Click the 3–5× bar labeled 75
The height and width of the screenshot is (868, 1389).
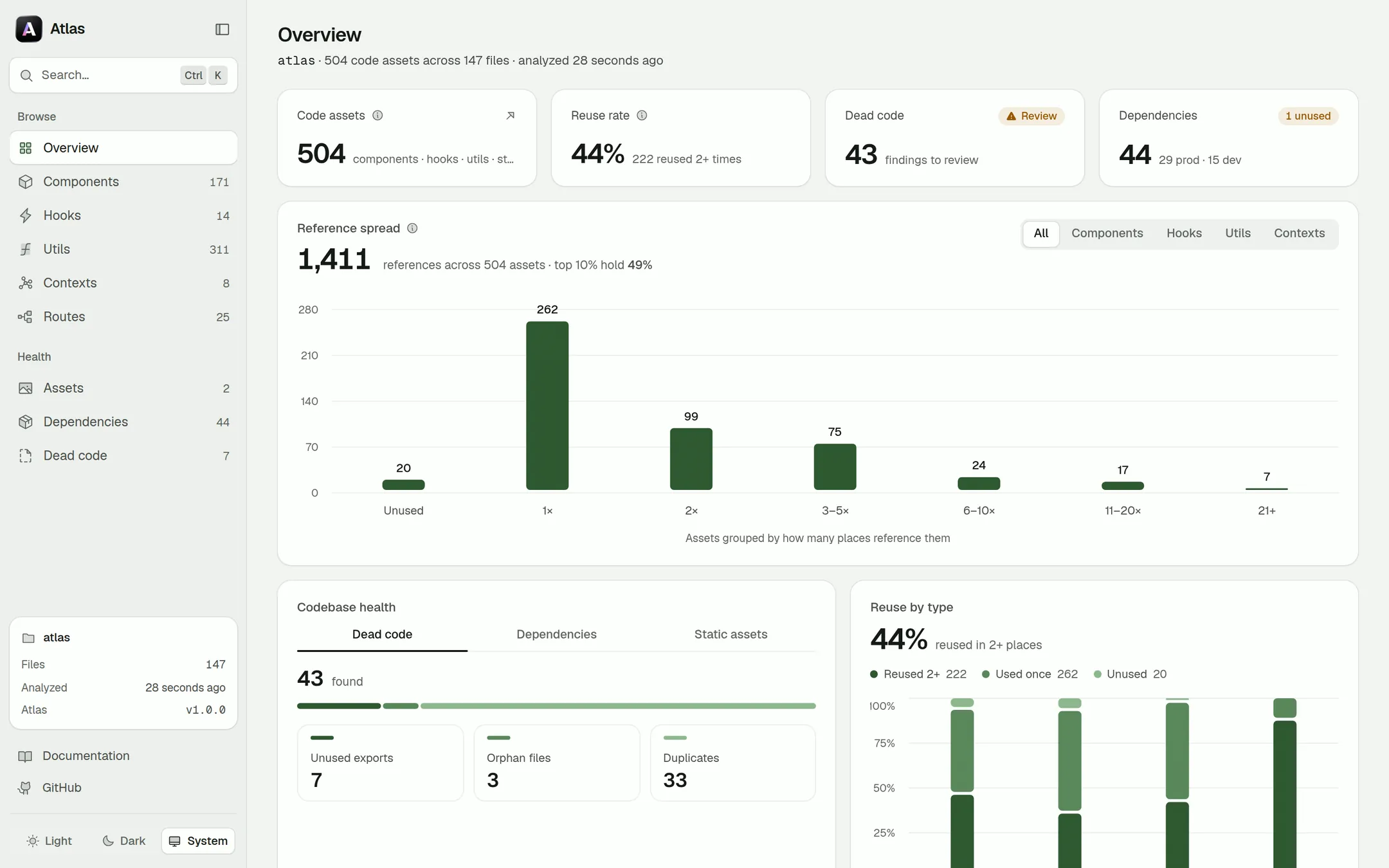click(835, 467)
